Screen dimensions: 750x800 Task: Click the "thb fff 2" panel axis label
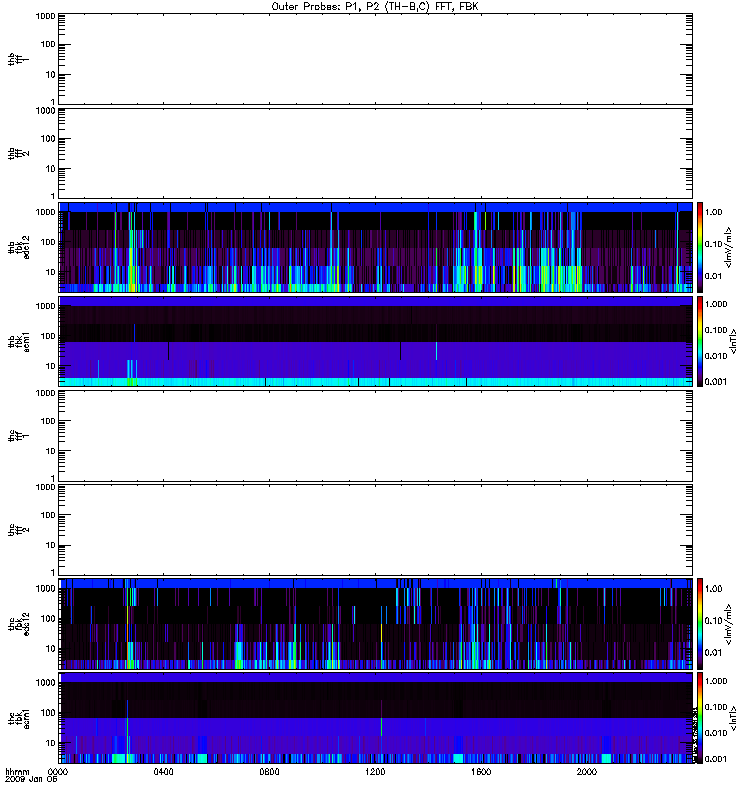tap(18, 154)
